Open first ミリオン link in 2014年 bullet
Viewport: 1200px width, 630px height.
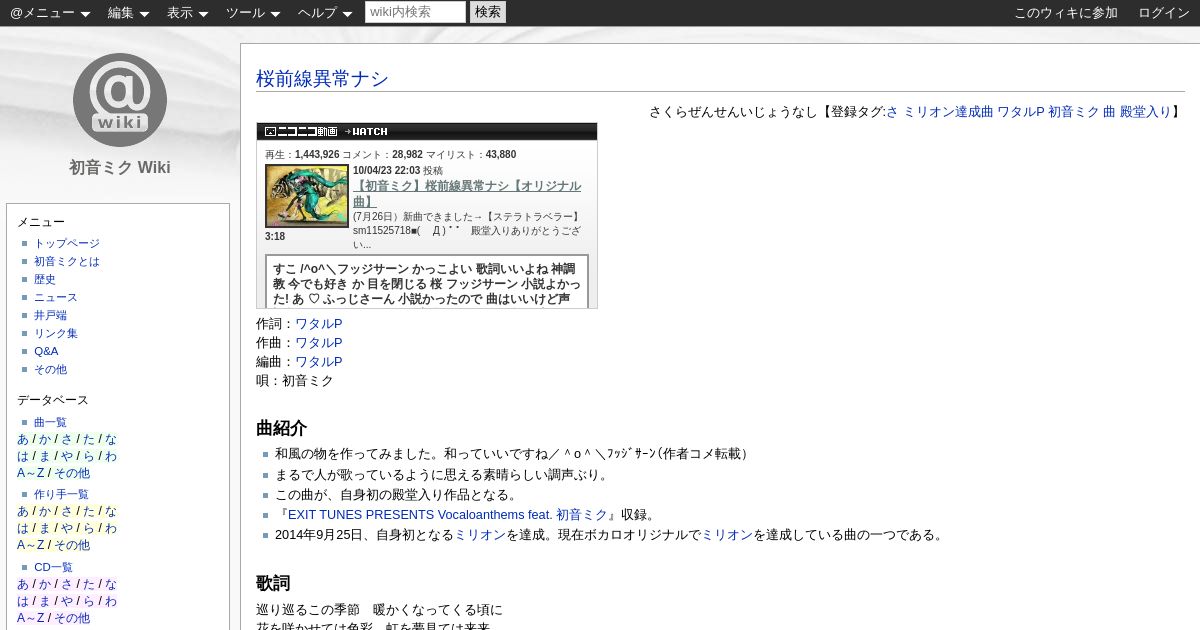coord(480,535)
